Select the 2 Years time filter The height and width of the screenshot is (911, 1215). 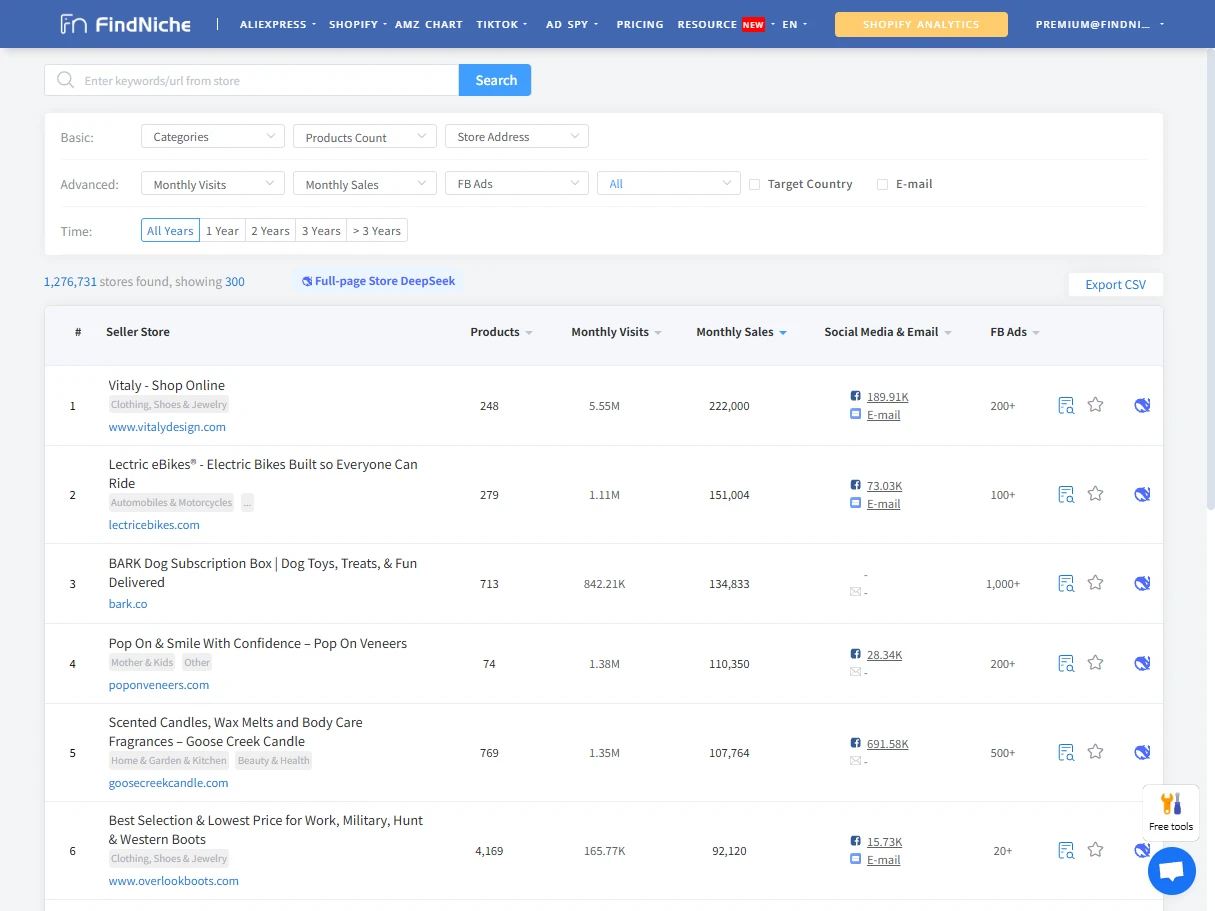[x=270, y=231]
